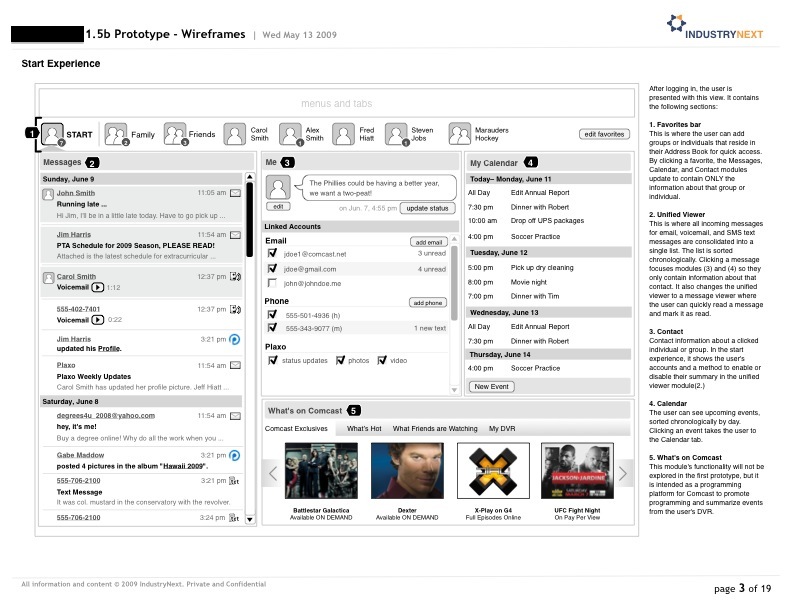
Task: Open the Battlestar Galactica thumbnail
Action: (321, 471)
